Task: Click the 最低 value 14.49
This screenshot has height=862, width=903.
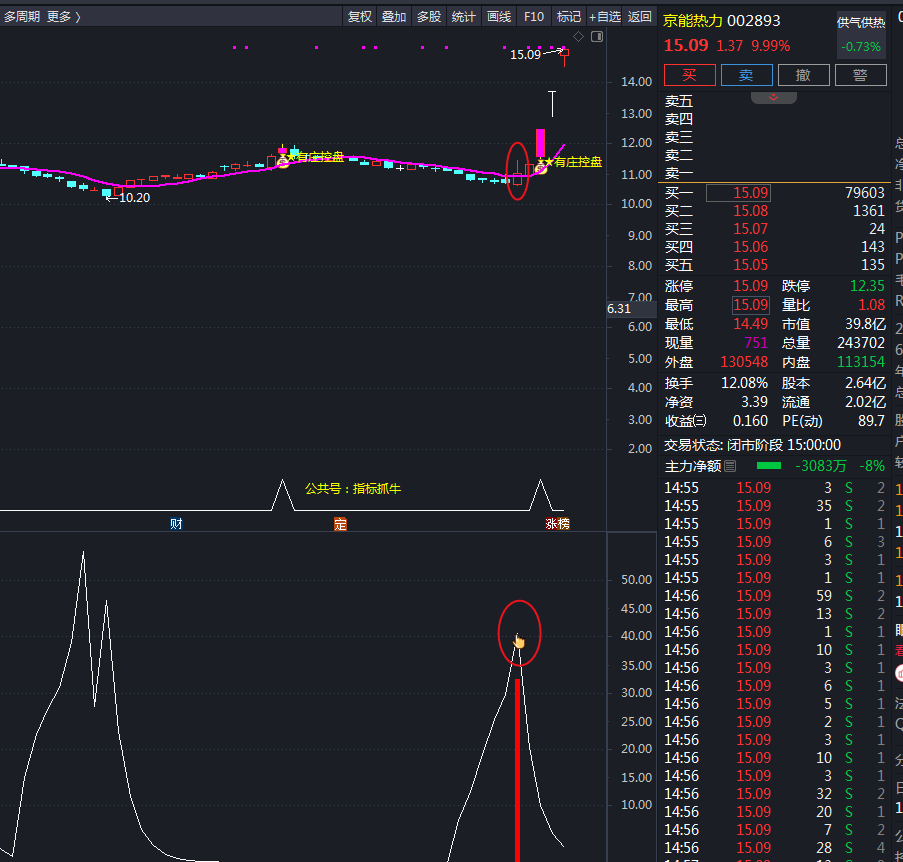Action: [750, 324]
